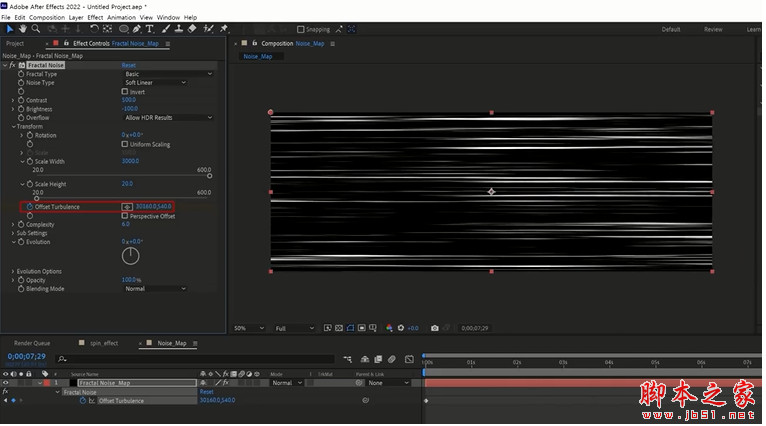The image size is (766, 426).
Task: Open the Noise Type Soft Linear dropdown
Action: tap(154, 82)
